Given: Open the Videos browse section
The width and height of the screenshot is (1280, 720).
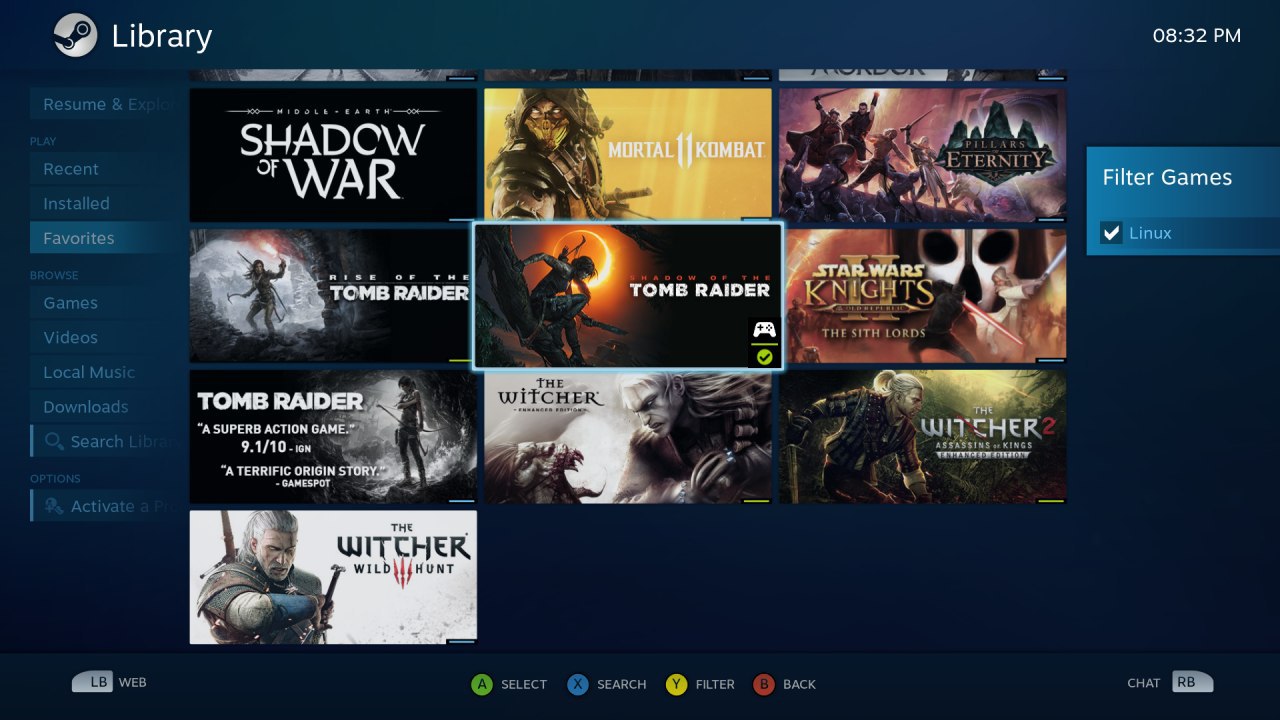Looking at the screenshot, I should pos(103,337).
